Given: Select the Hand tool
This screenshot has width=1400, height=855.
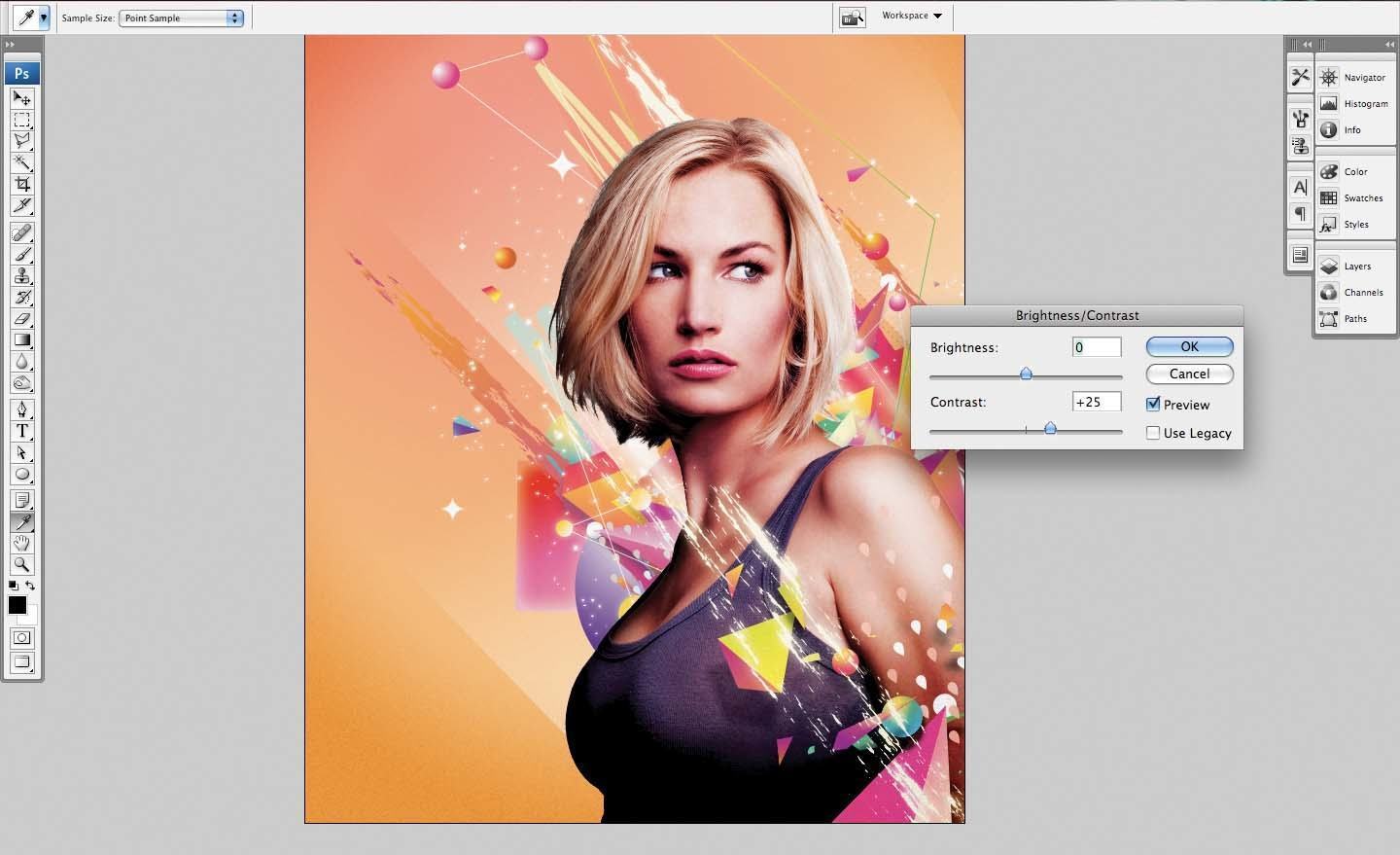Looking at the screenshot, I should pyautogui.click(x=21, y=543).
